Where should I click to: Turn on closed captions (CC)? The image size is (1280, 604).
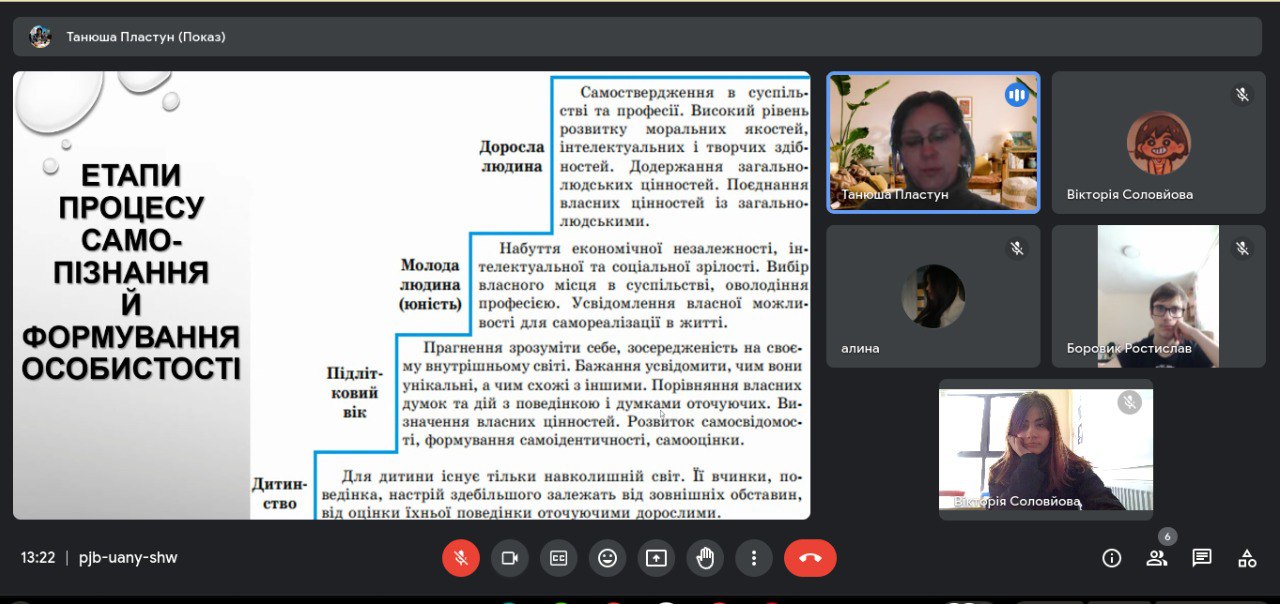pos(559,558)
